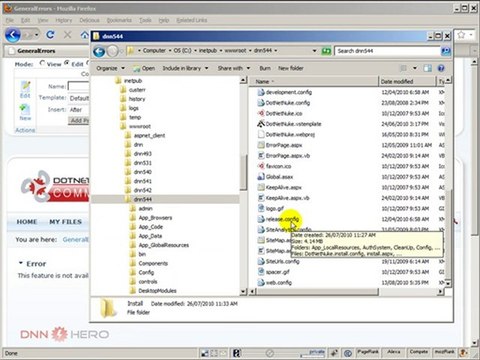Click the New page icon

(25, 109)
